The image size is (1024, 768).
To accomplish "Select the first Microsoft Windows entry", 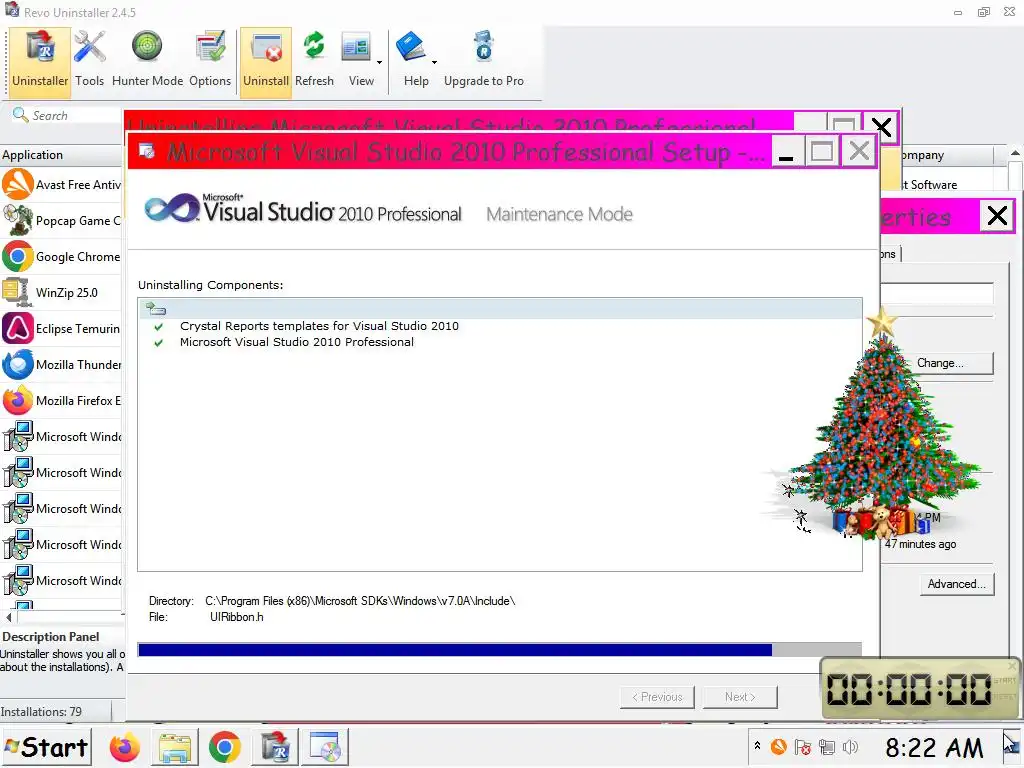I will click(x=61, y=436).
